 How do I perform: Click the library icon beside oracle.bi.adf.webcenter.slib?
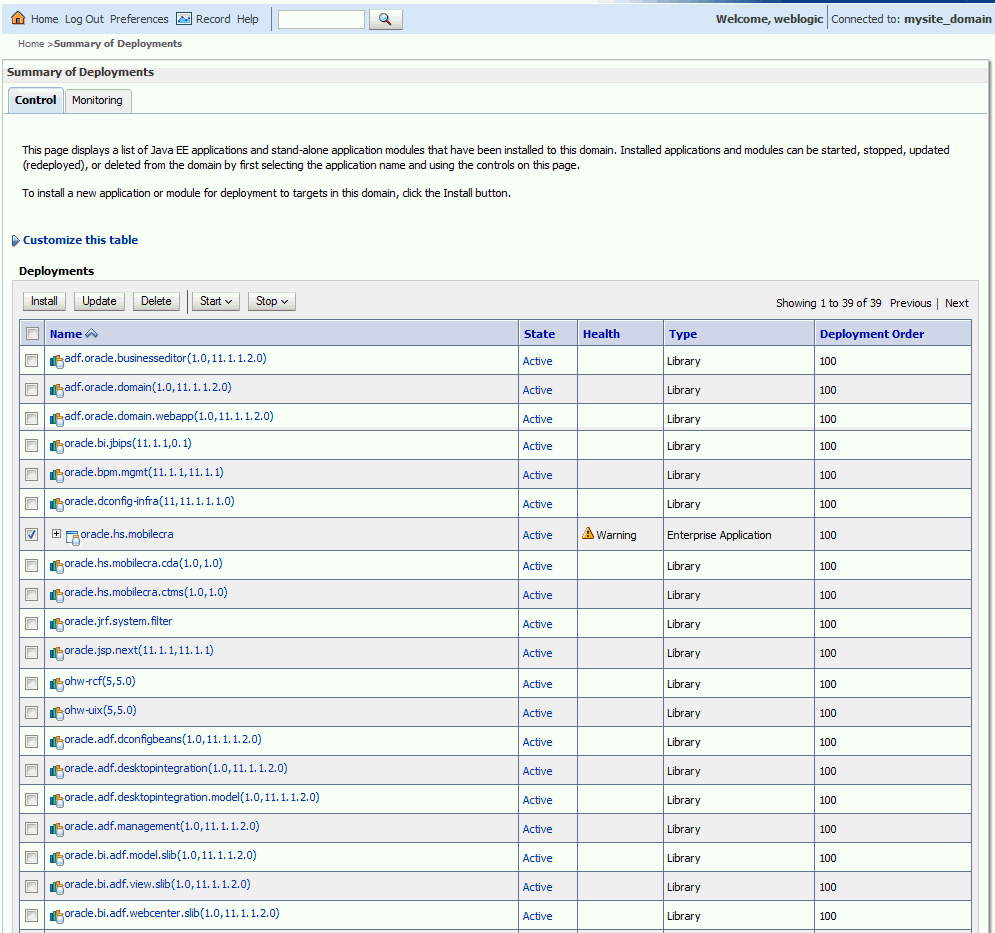tap(56, 917)
